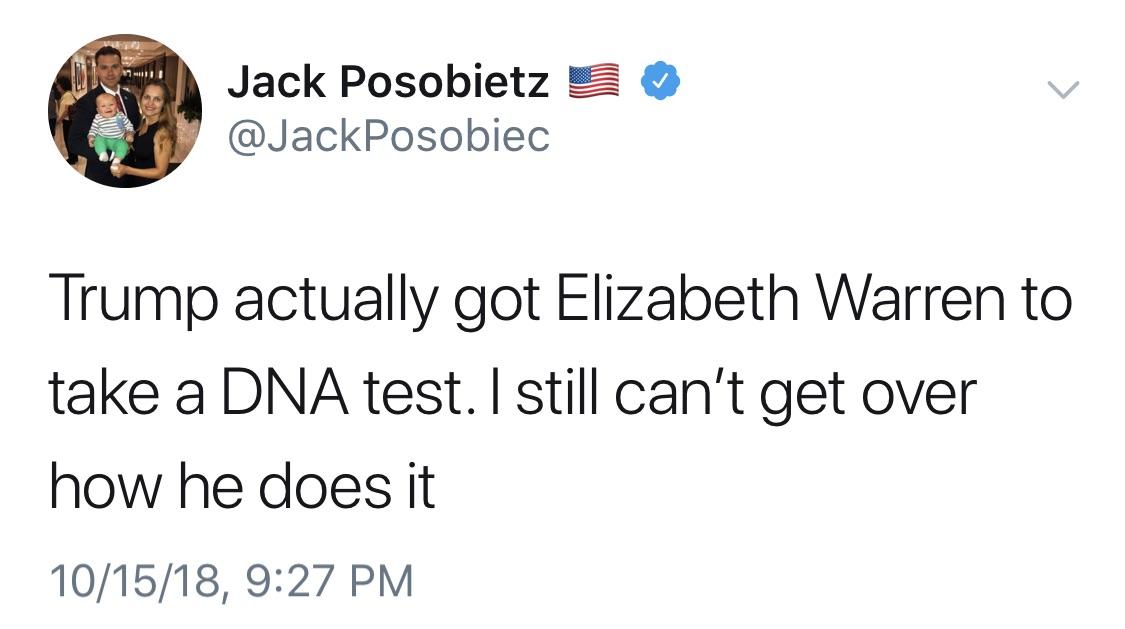
Task: Click the phrase how he does it
Action: click(x=243, y=486)
